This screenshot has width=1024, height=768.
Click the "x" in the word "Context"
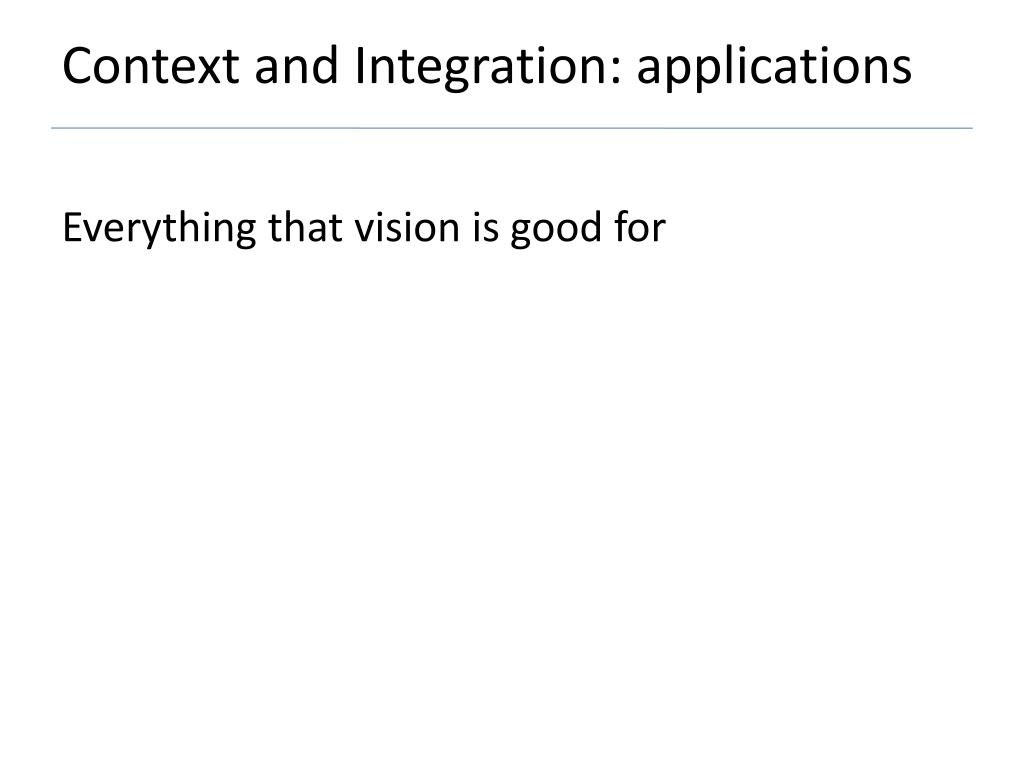click(210, 72)
